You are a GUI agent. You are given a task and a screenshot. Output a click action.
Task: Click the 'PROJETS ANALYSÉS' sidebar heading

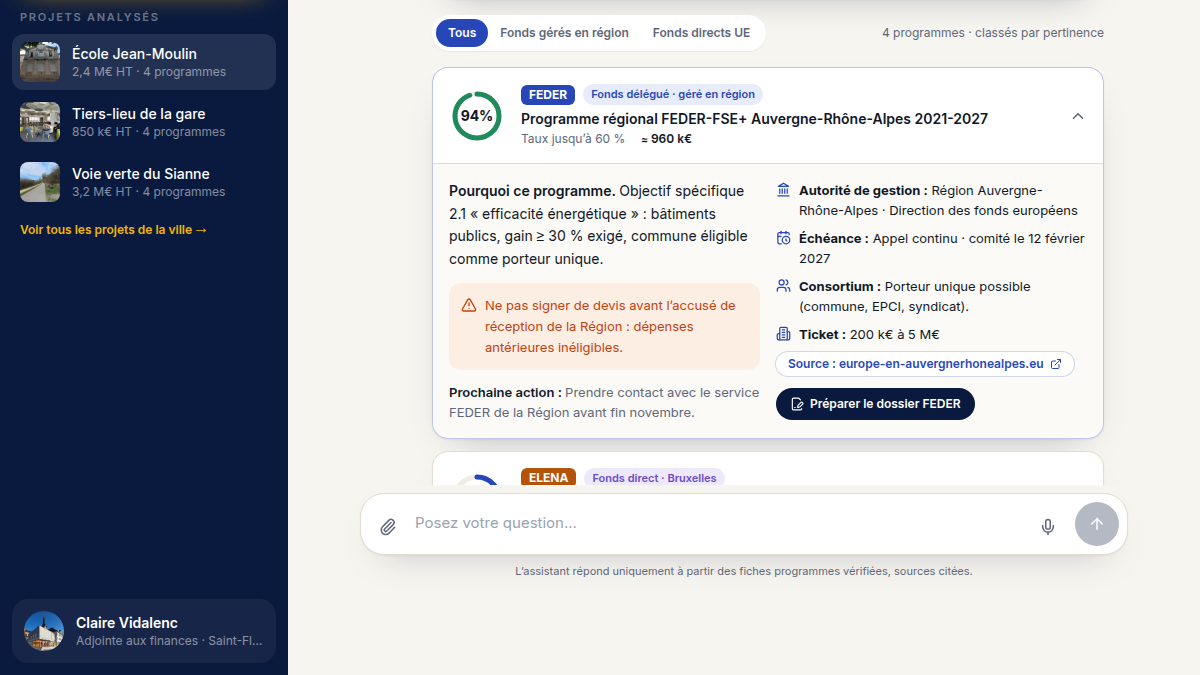pyautogui.click(x=89, y=17)
